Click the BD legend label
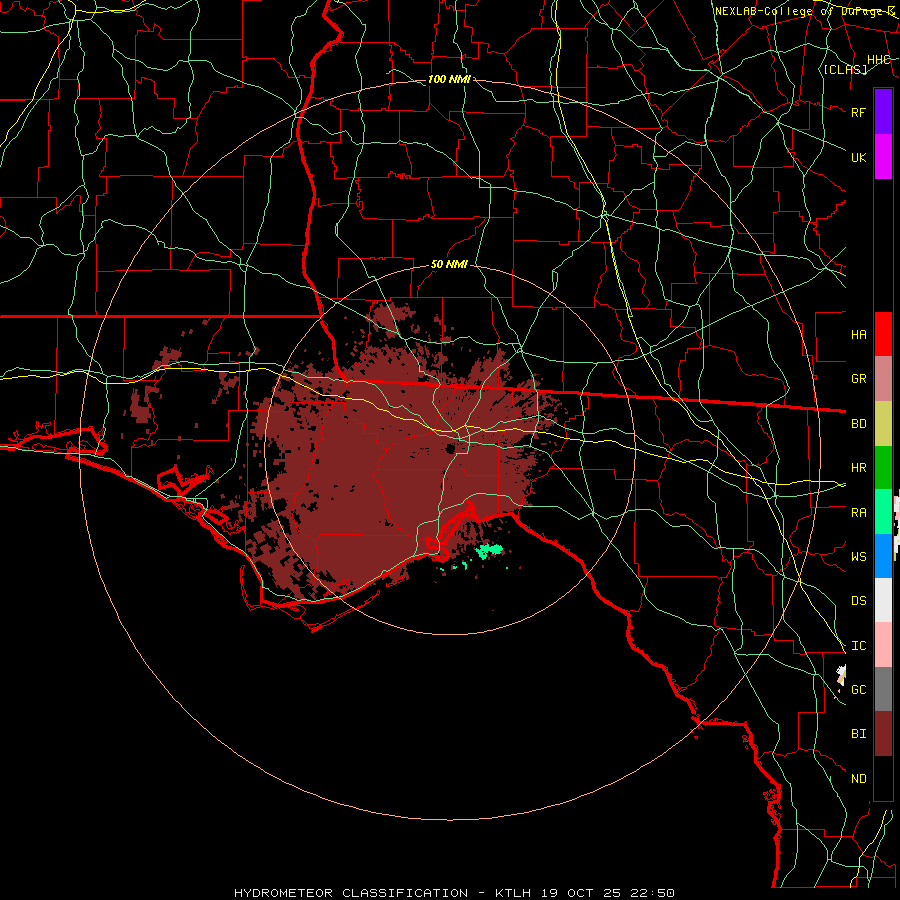900x900 pixels. [858, 424]
